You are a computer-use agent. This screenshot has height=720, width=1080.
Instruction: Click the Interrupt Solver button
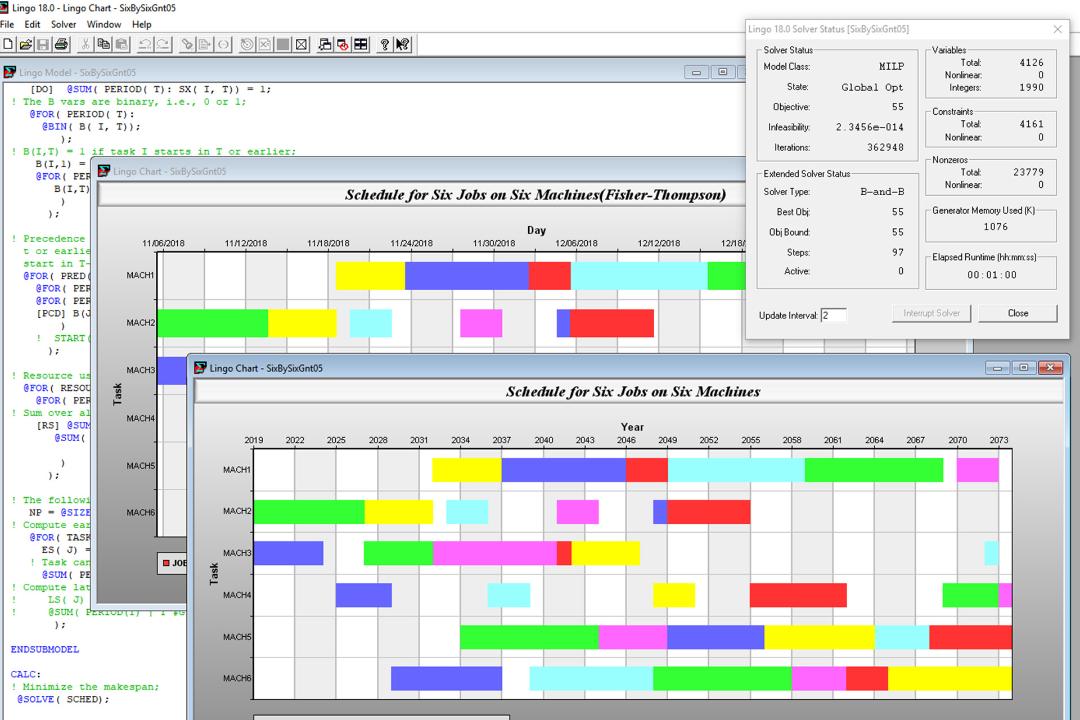[931, 313]
